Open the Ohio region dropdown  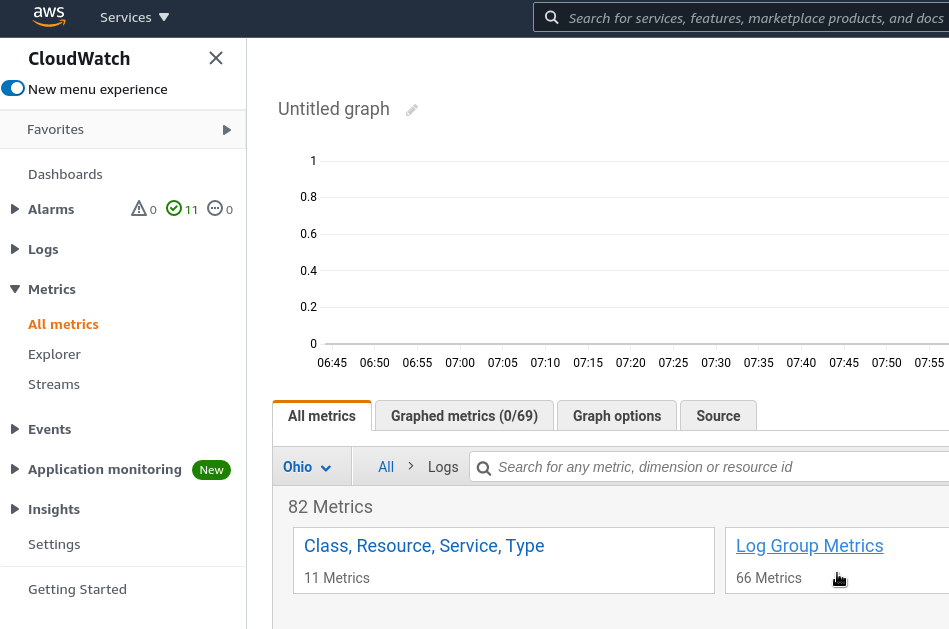pos(307,467)
